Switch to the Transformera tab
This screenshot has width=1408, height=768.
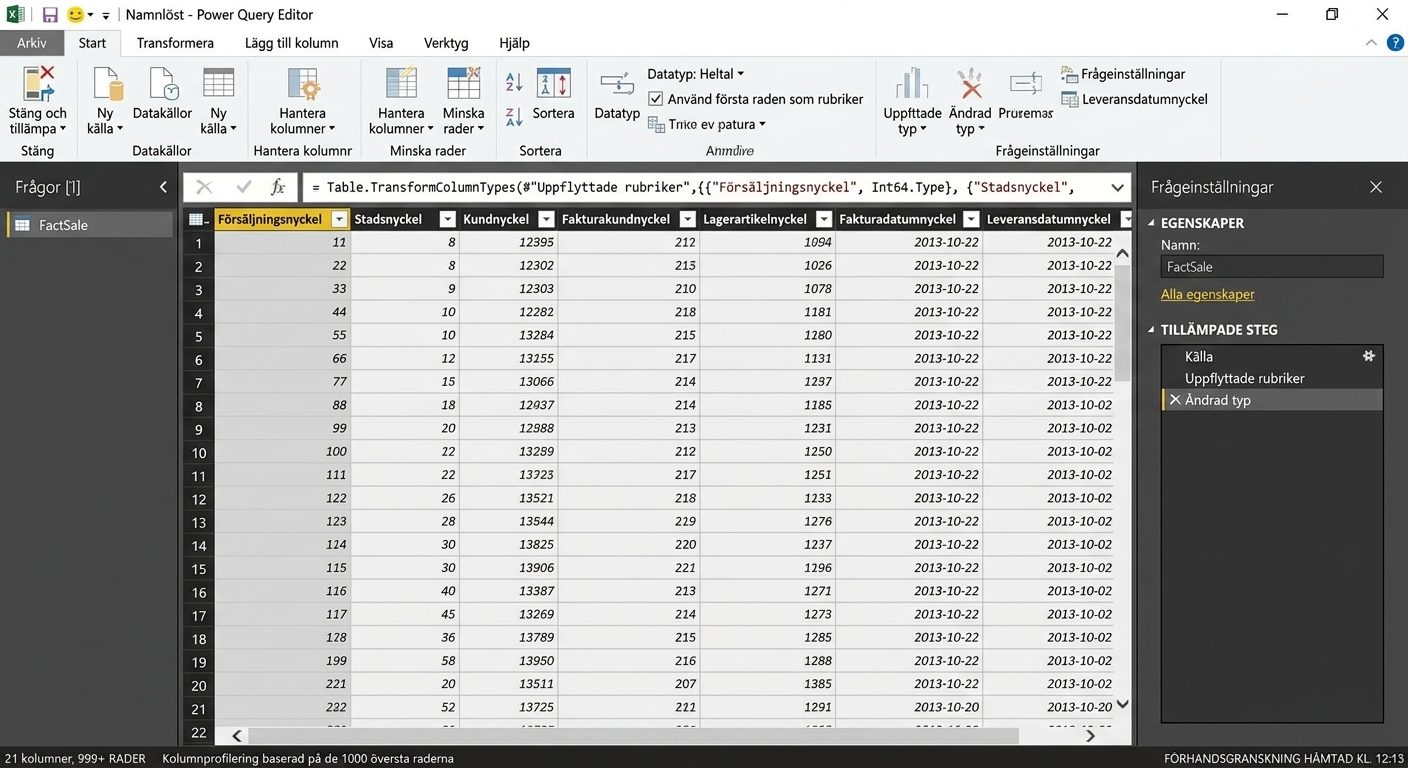point(175,43)
